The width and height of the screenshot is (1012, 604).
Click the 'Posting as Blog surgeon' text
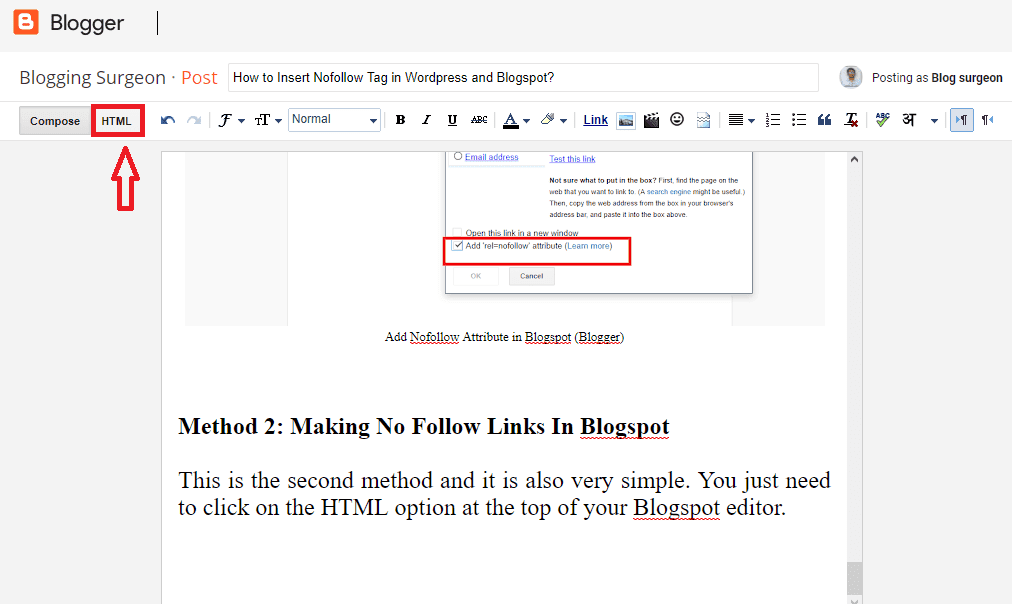point(937,77)
